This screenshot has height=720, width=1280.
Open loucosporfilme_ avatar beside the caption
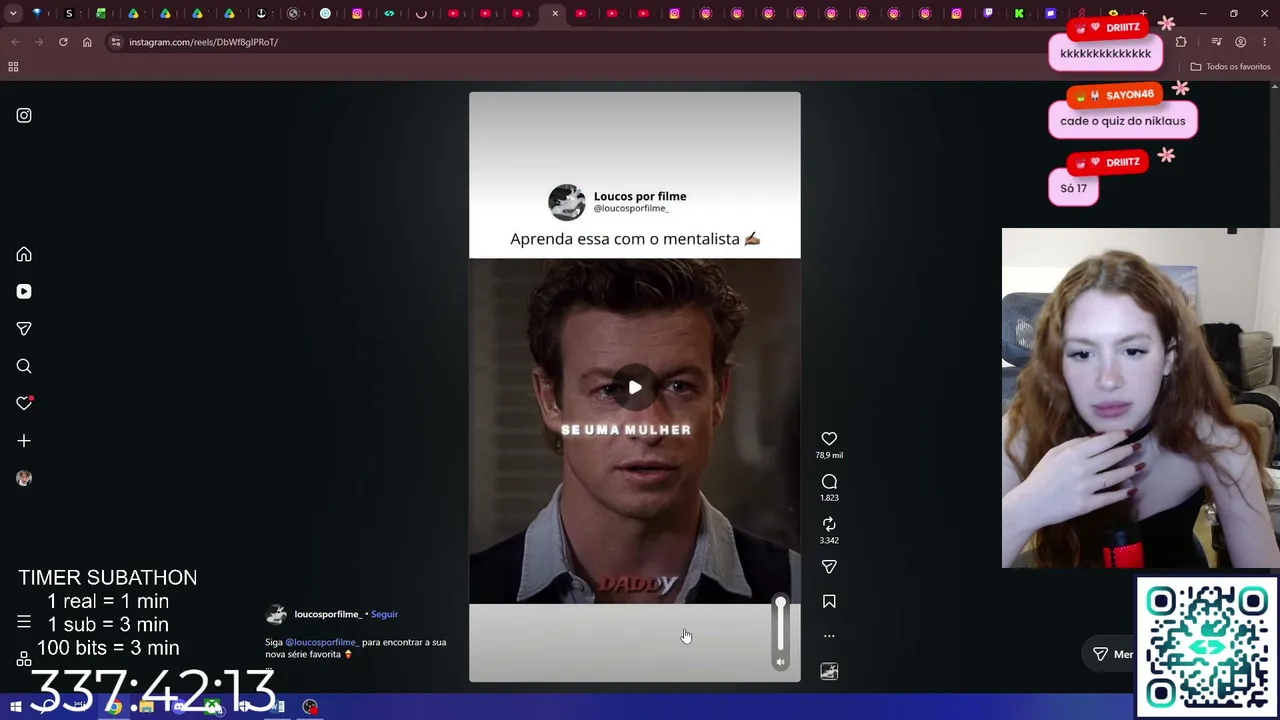(276, 614)
